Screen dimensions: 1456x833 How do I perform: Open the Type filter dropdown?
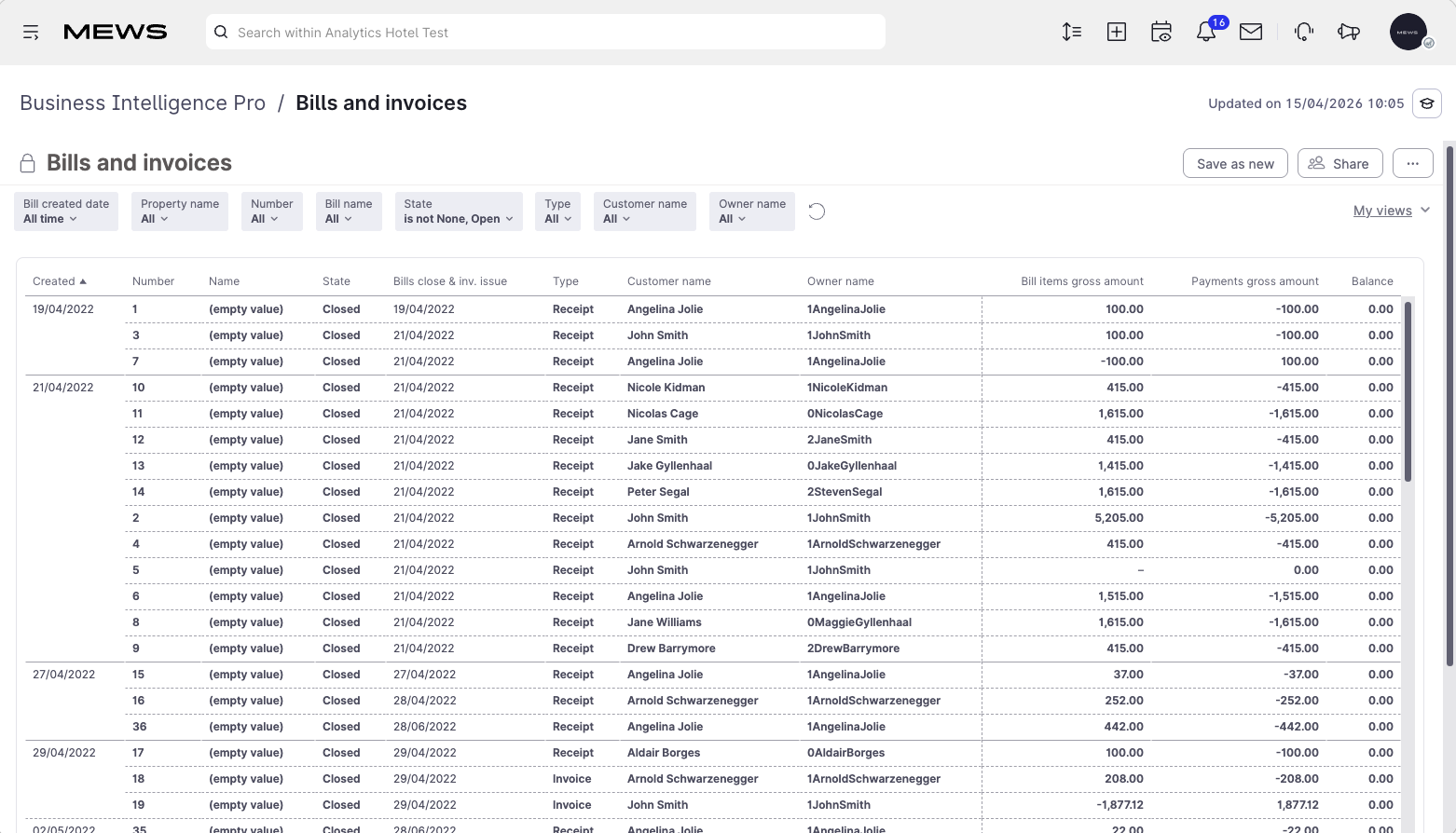point(557,212)
